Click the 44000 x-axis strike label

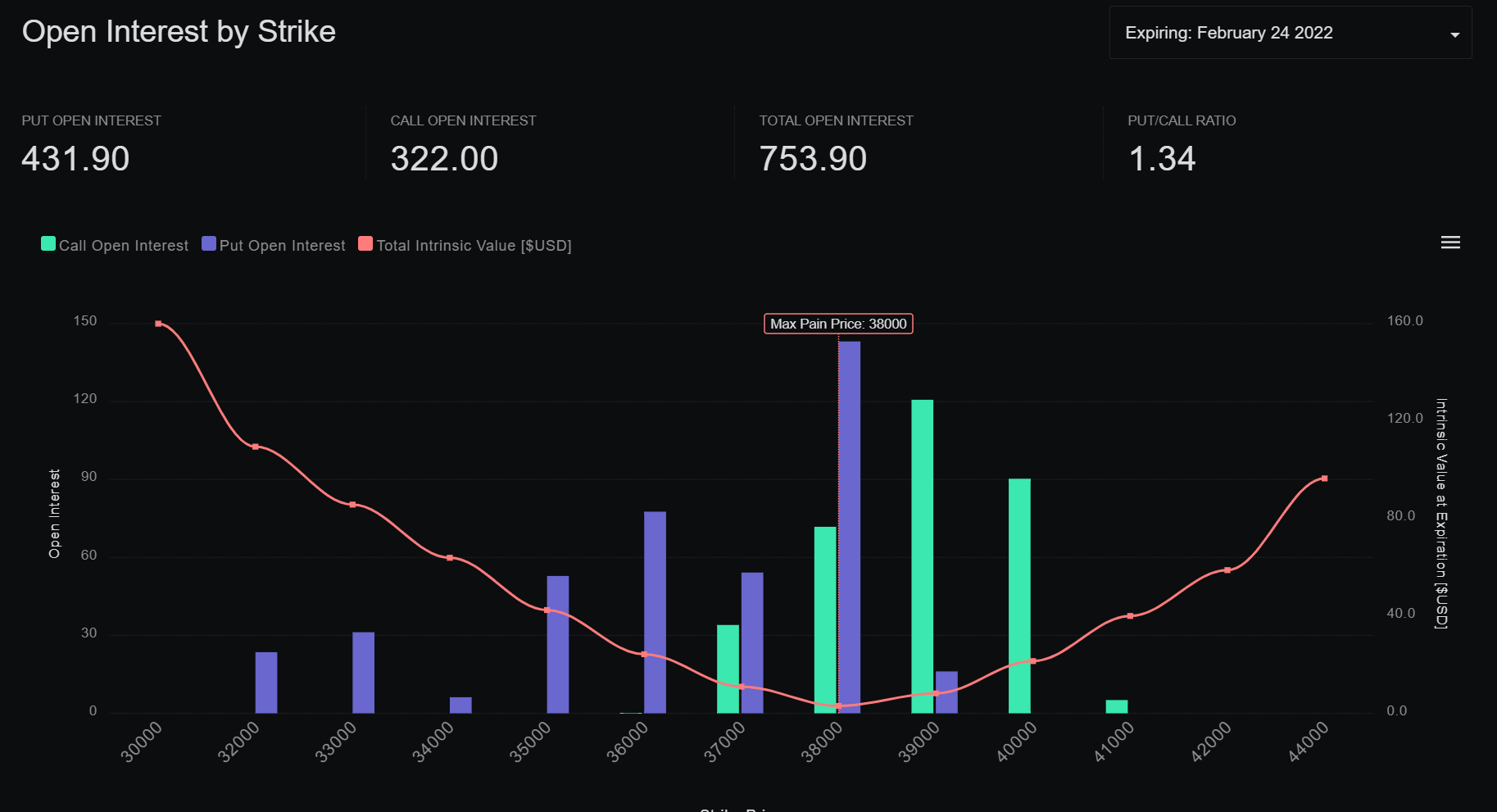1308,742
